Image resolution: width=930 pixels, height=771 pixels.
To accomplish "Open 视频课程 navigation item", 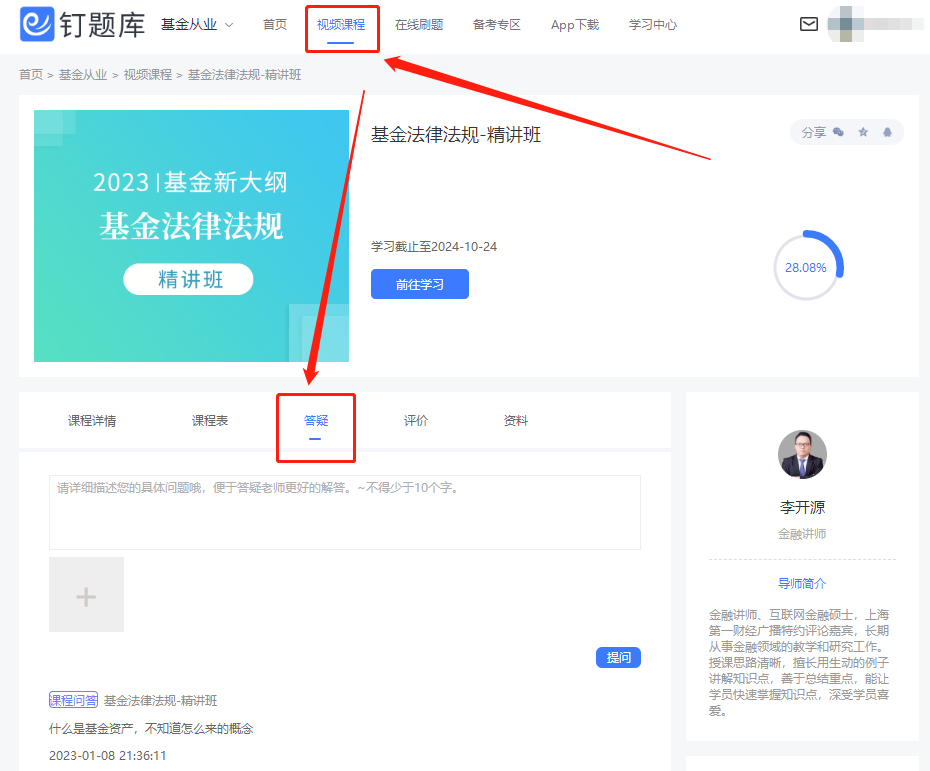I will click(341, 24).
